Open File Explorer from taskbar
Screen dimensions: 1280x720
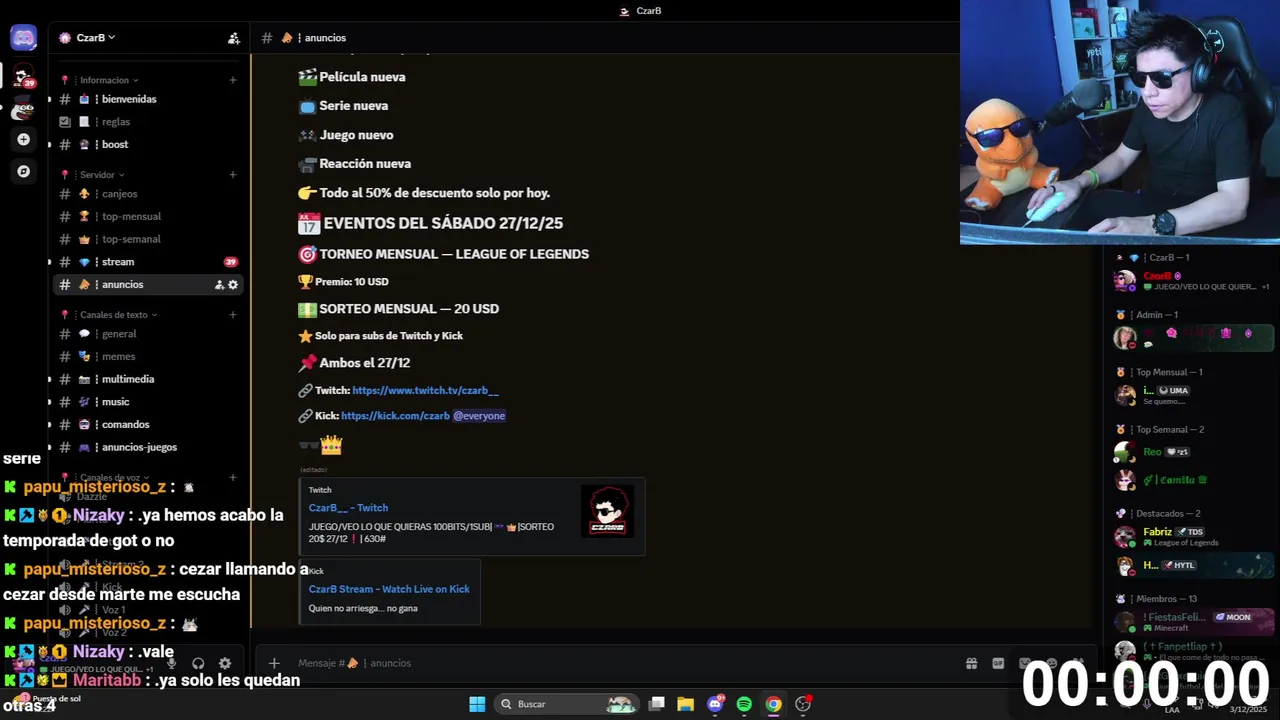coord(685,704)
